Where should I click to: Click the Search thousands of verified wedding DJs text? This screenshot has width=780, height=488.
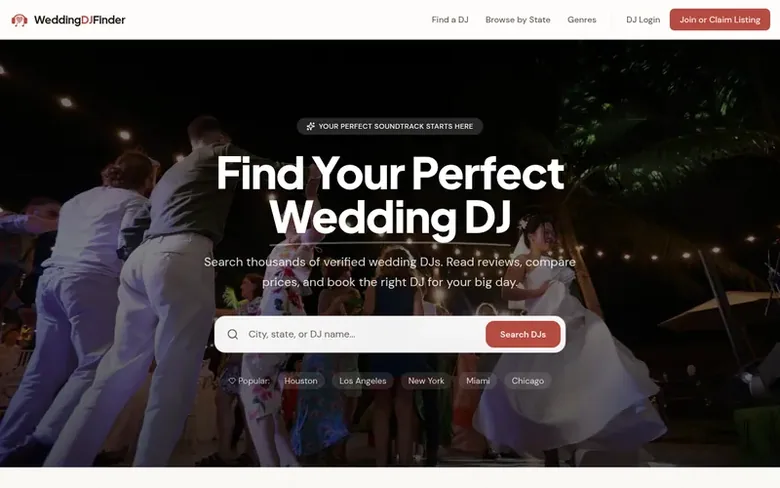click(390, 272)
